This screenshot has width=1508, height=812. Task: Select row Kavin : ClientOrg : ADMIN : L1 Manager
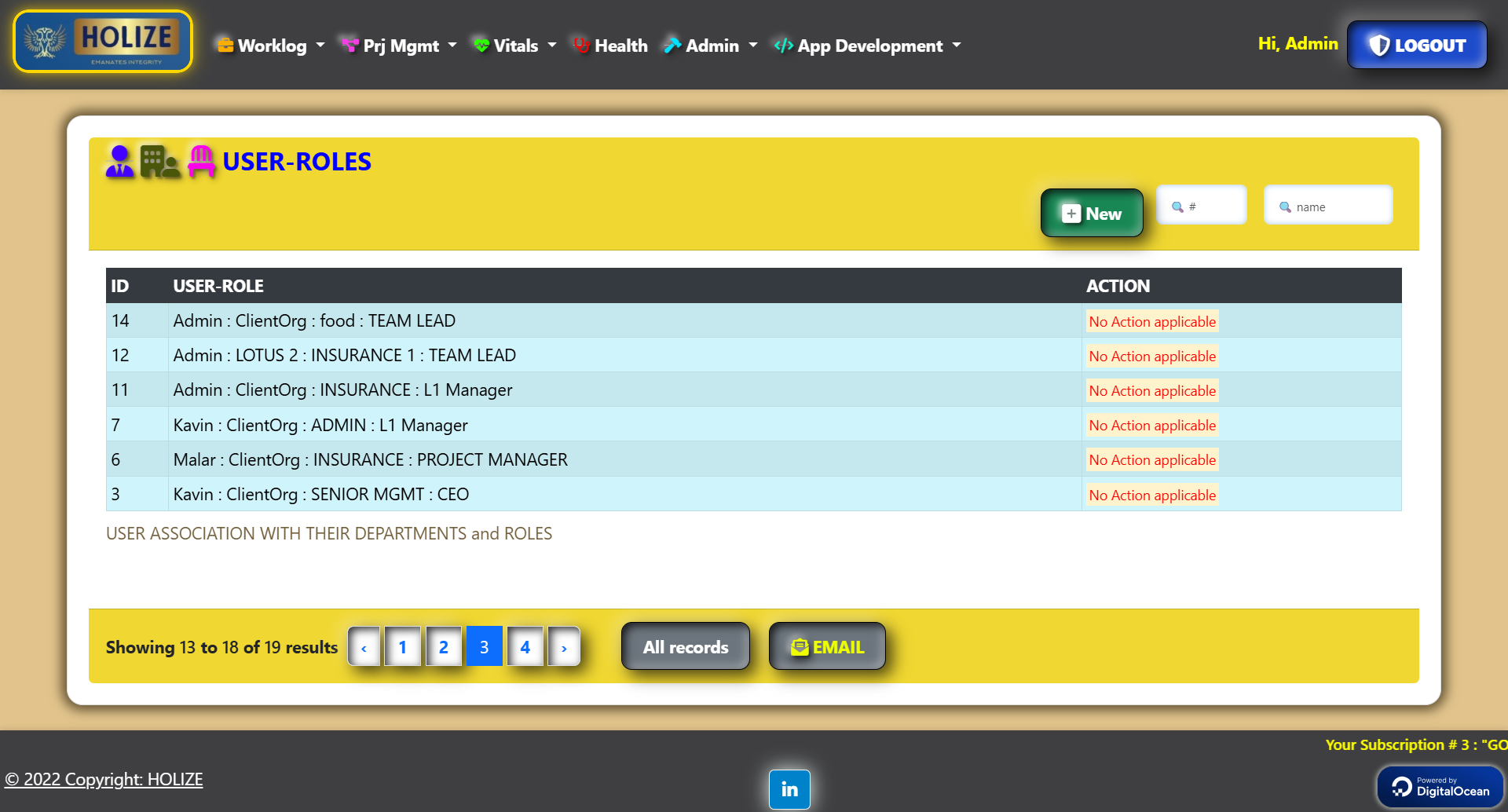[x=754, y=425]
